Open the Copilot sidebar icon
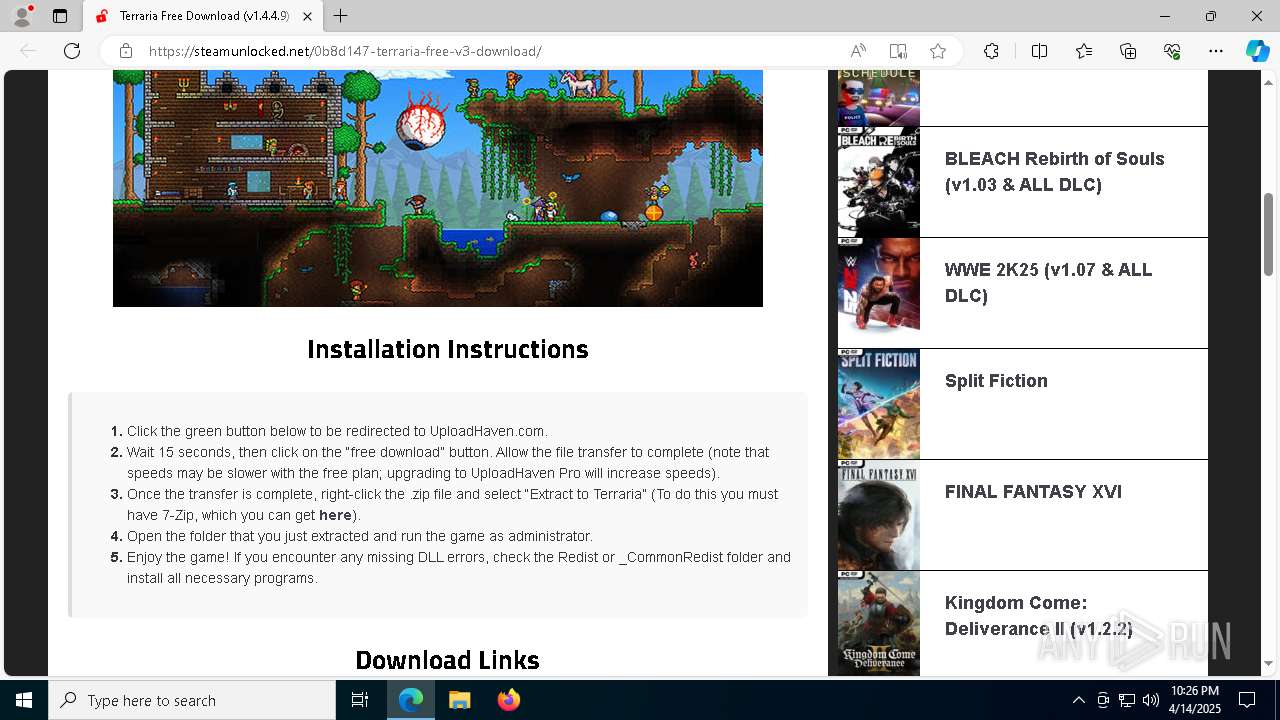 coord(1257,51)
